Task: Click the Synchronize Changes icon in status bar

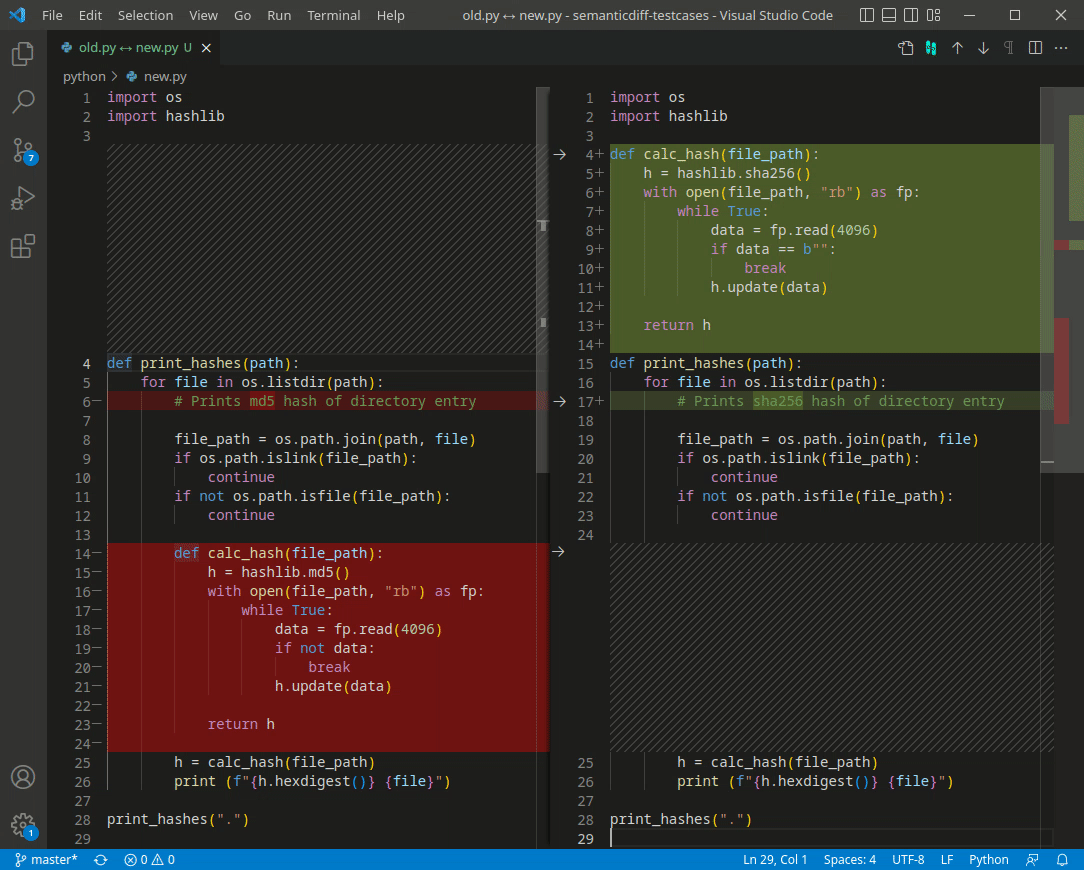Action: click(x=101, y=860)
